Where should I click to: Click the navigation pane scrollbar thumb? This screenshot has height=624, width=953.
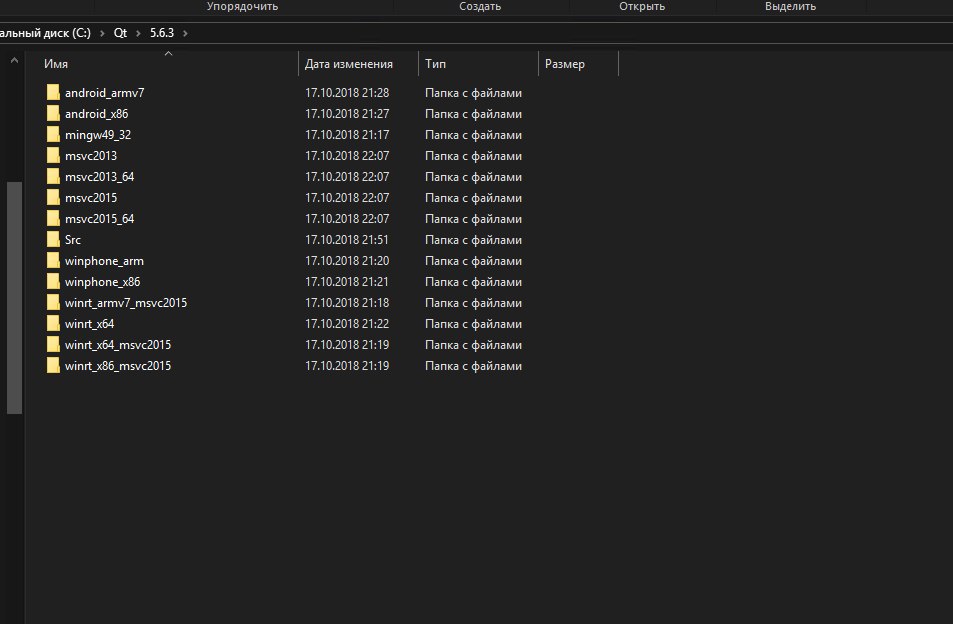[x=15, y=298]
